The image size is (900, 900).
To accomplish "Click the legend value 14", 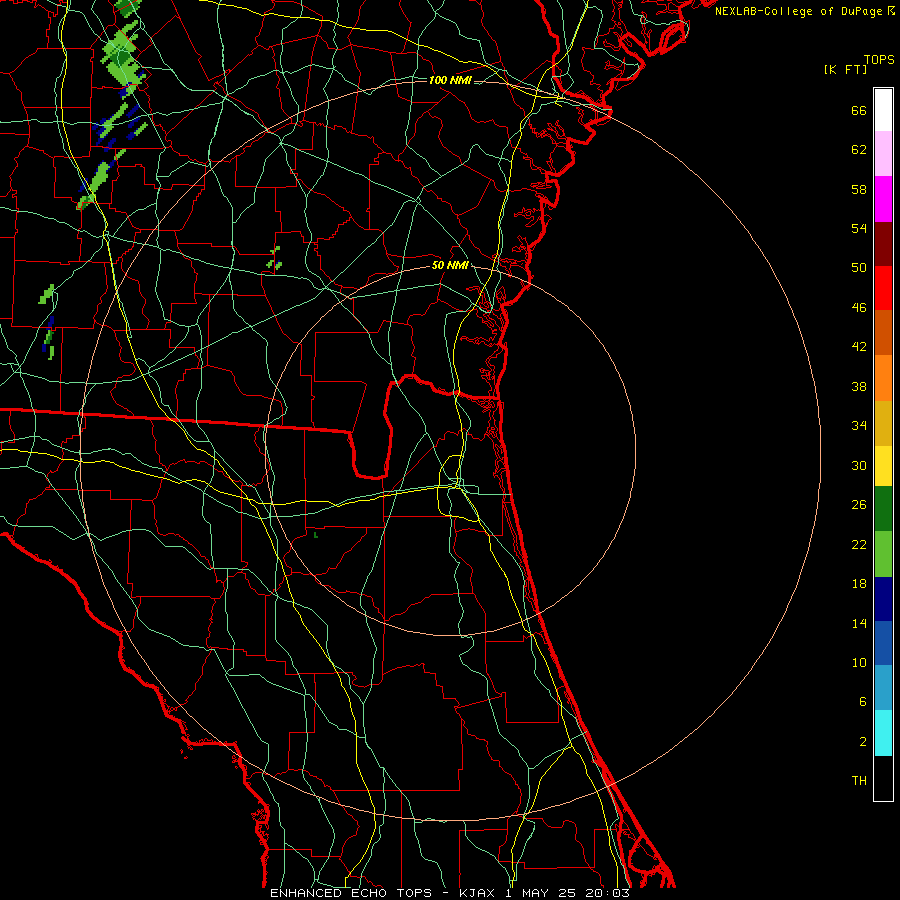I will [x=859, y=623].
